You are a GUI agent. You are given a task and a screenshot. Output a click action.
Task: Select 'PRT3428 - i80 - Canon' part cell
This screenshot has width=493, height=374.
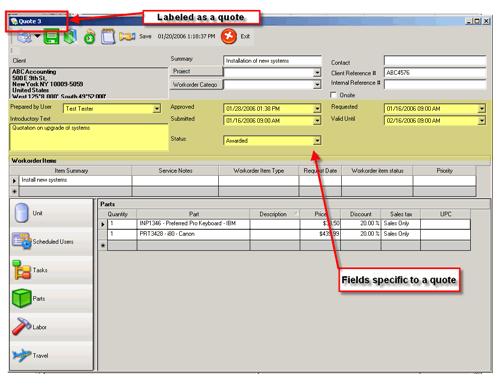193,234
